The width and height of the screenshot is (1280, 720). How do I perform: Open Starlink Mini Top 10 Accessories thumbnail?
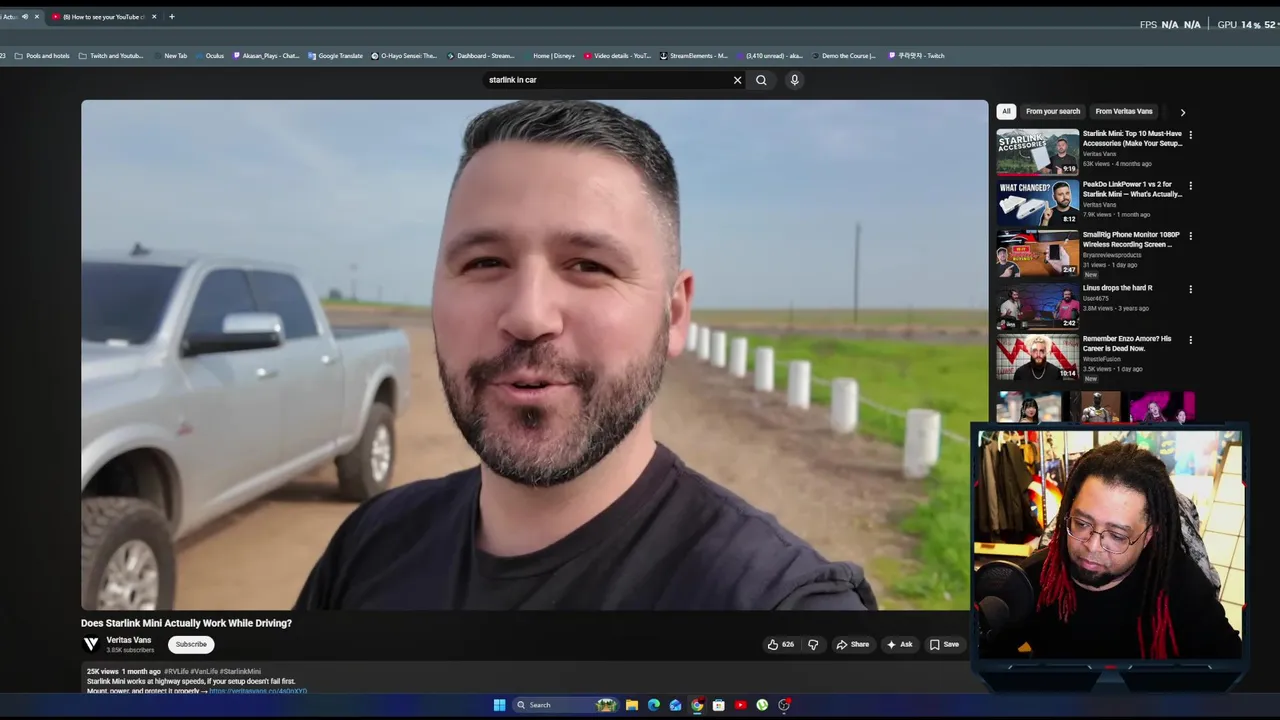[1037, 152]
